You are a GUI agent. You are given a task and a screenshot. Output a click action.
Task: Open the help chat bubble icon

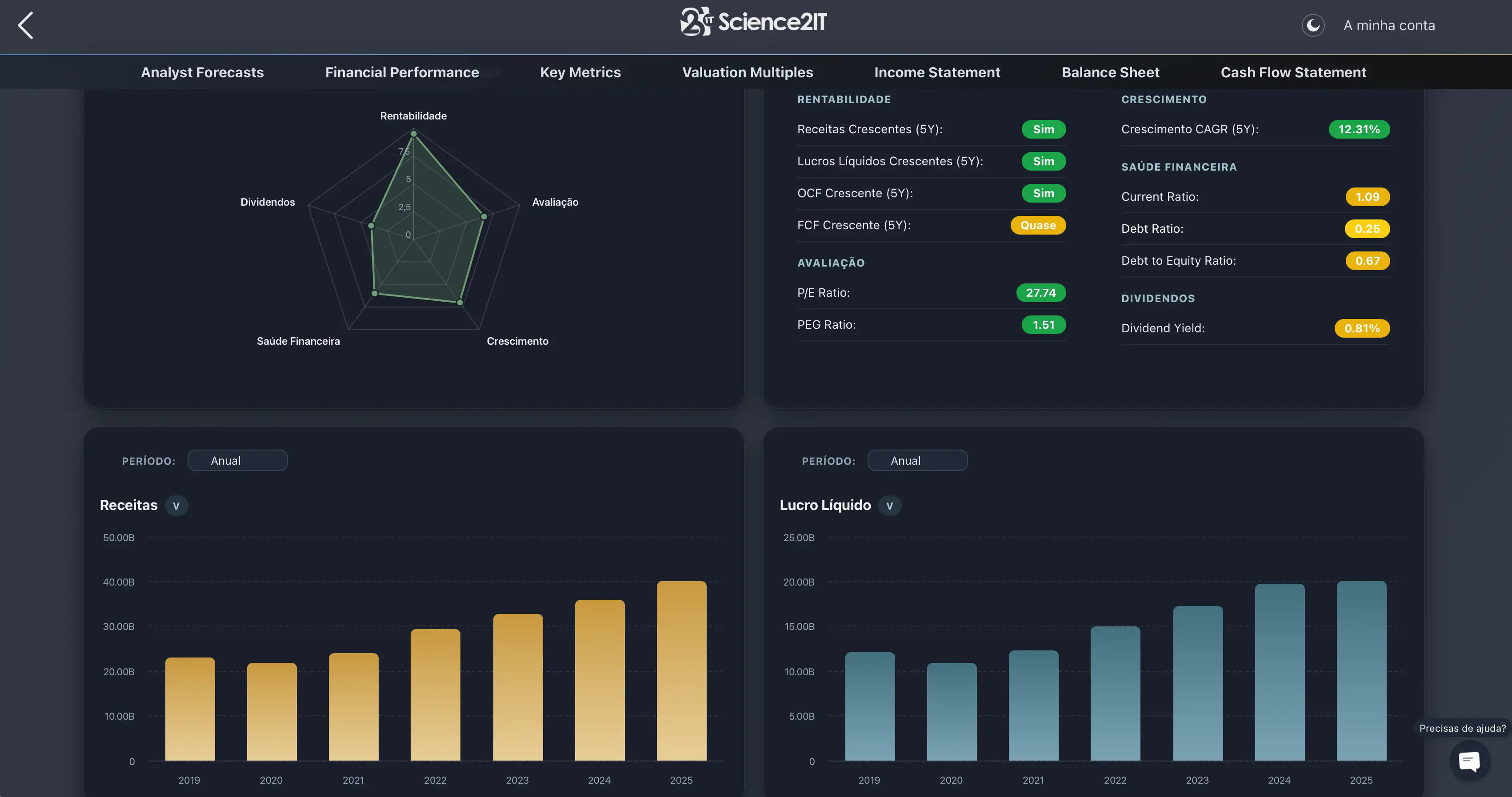[x=1469, y=761]
